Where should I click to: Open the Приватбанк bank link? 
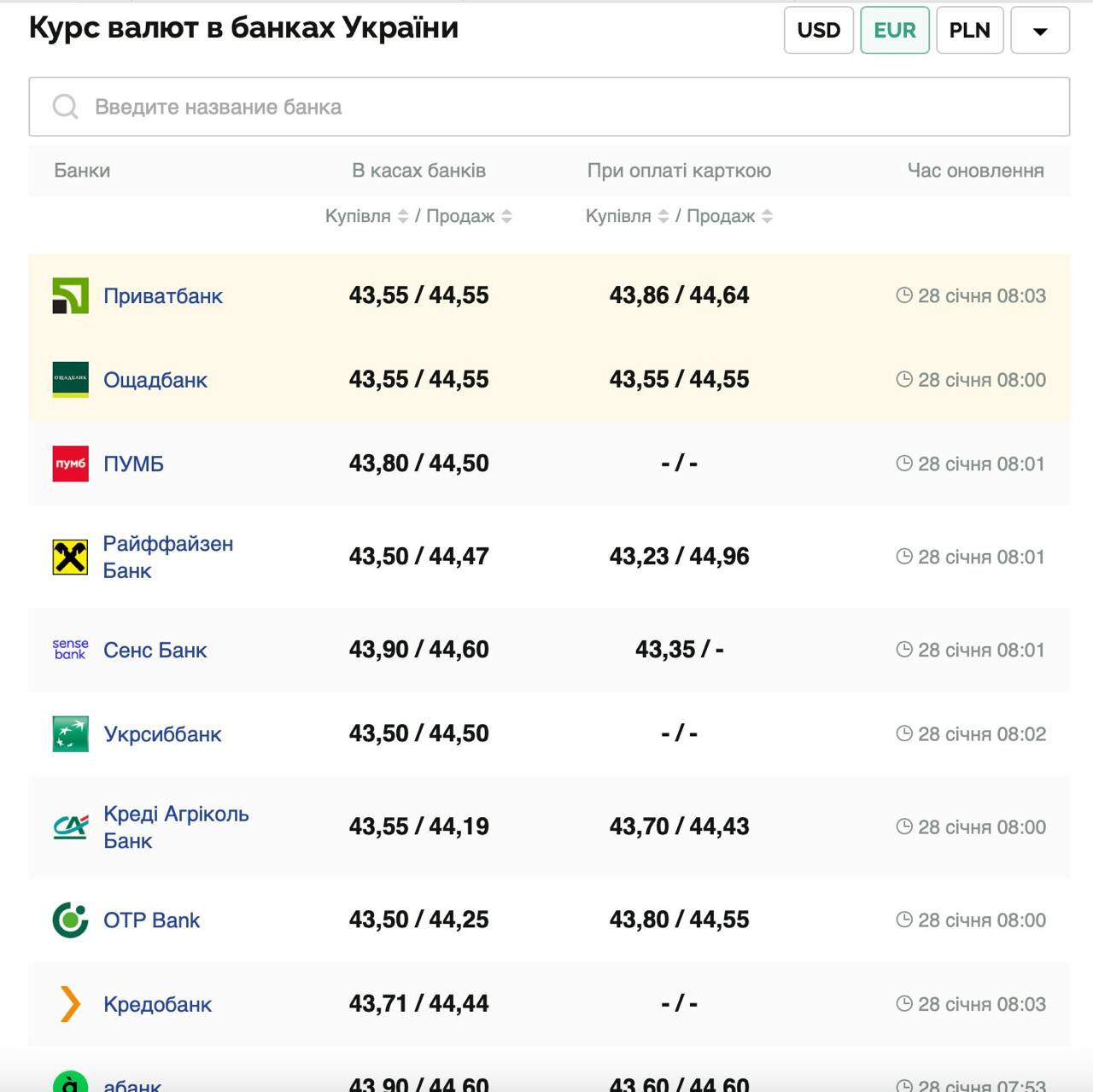(162, 296)
